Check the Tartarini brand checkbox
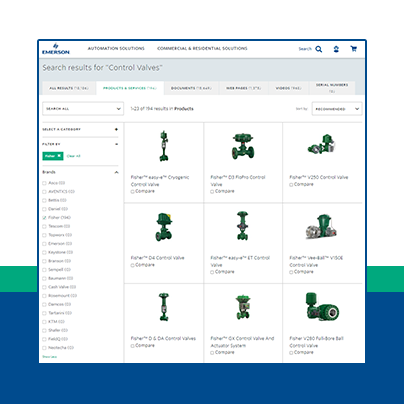404x404 pixels. point(44,313)
